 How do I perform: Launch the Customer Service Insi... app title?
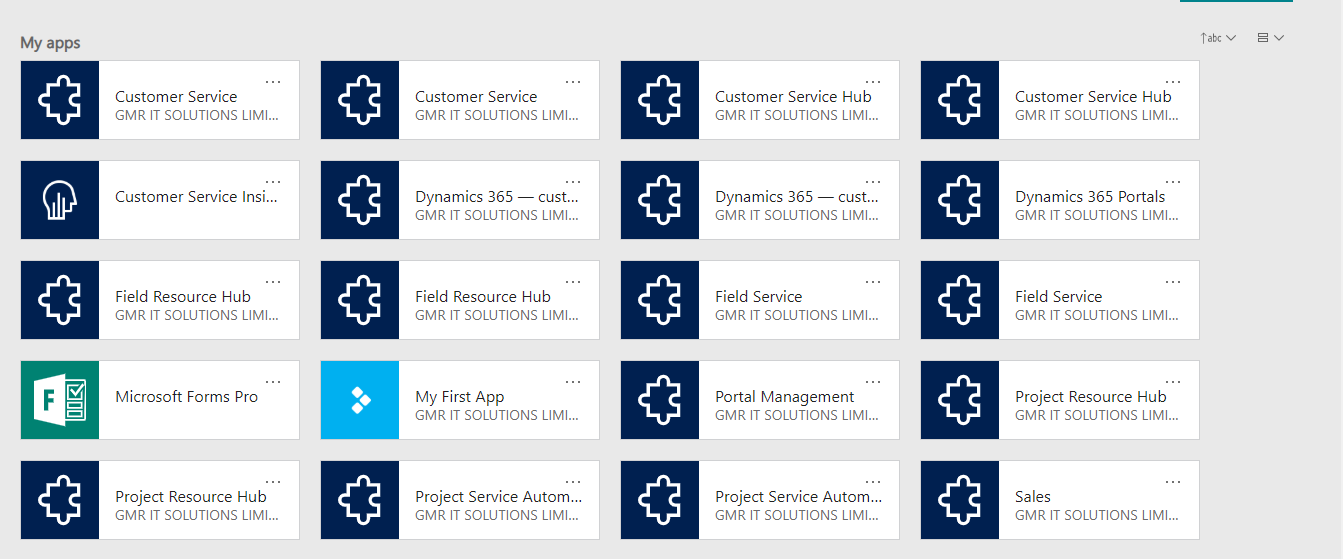197,197
